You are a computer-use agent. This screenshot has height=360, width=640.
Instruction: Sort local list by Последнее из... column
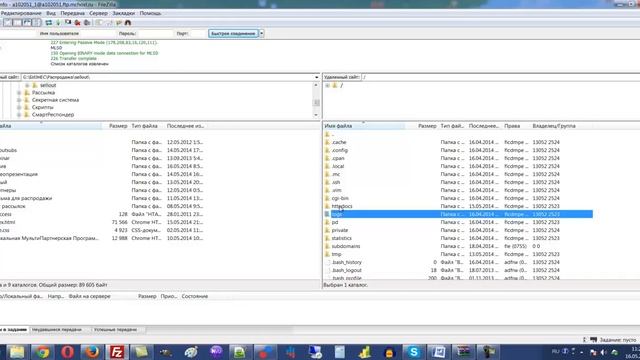[186, 126]
